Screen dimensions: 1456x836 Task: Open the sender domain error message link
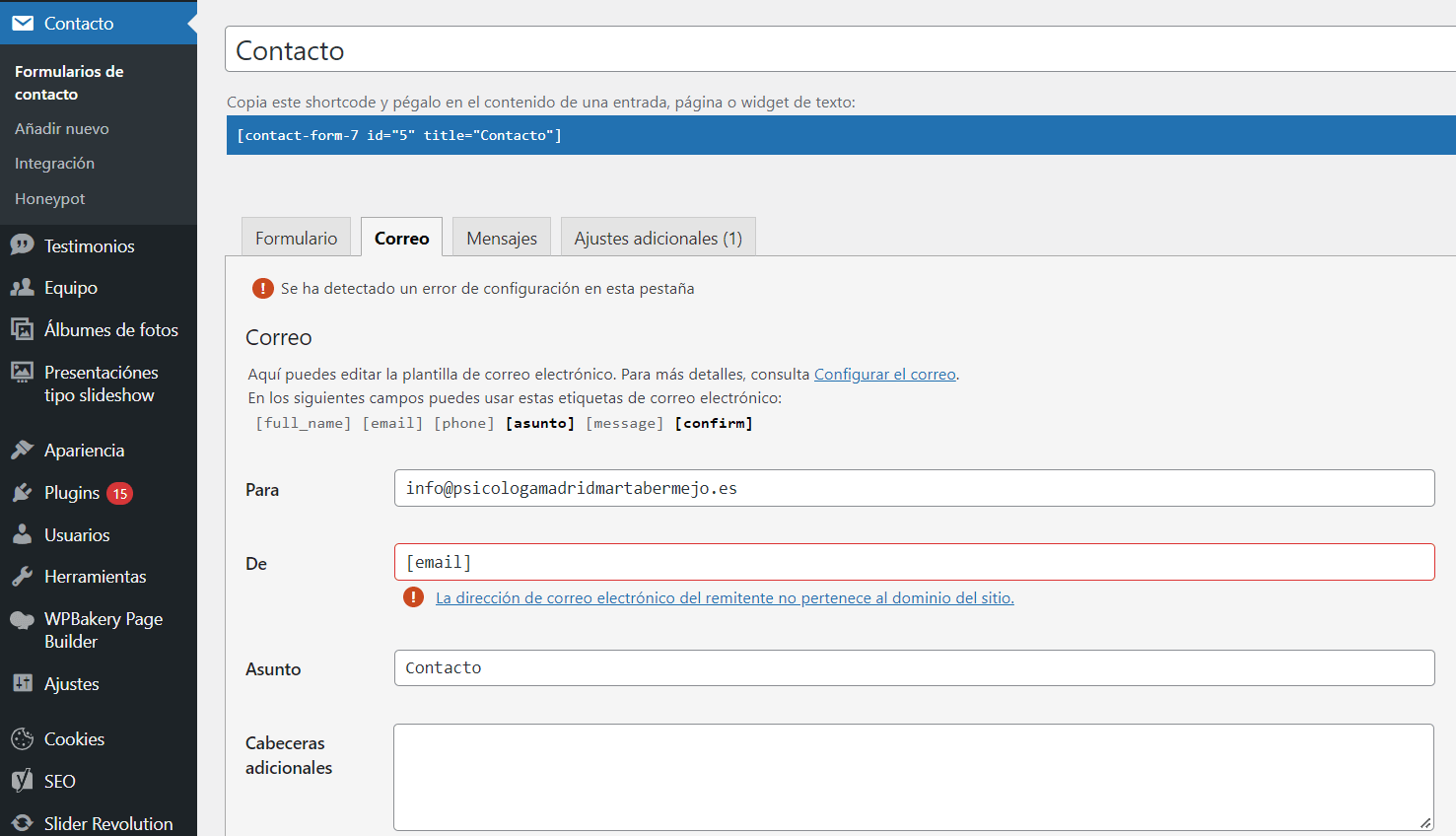click(x=725, y=597)
